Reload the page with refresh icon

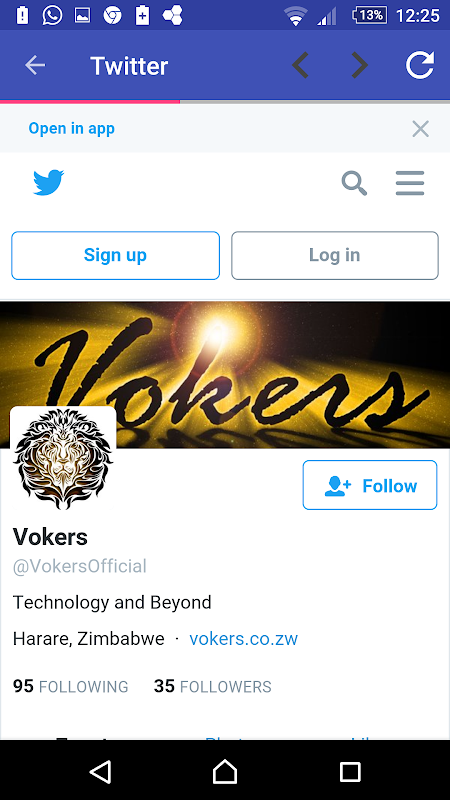tap(420, 65)
